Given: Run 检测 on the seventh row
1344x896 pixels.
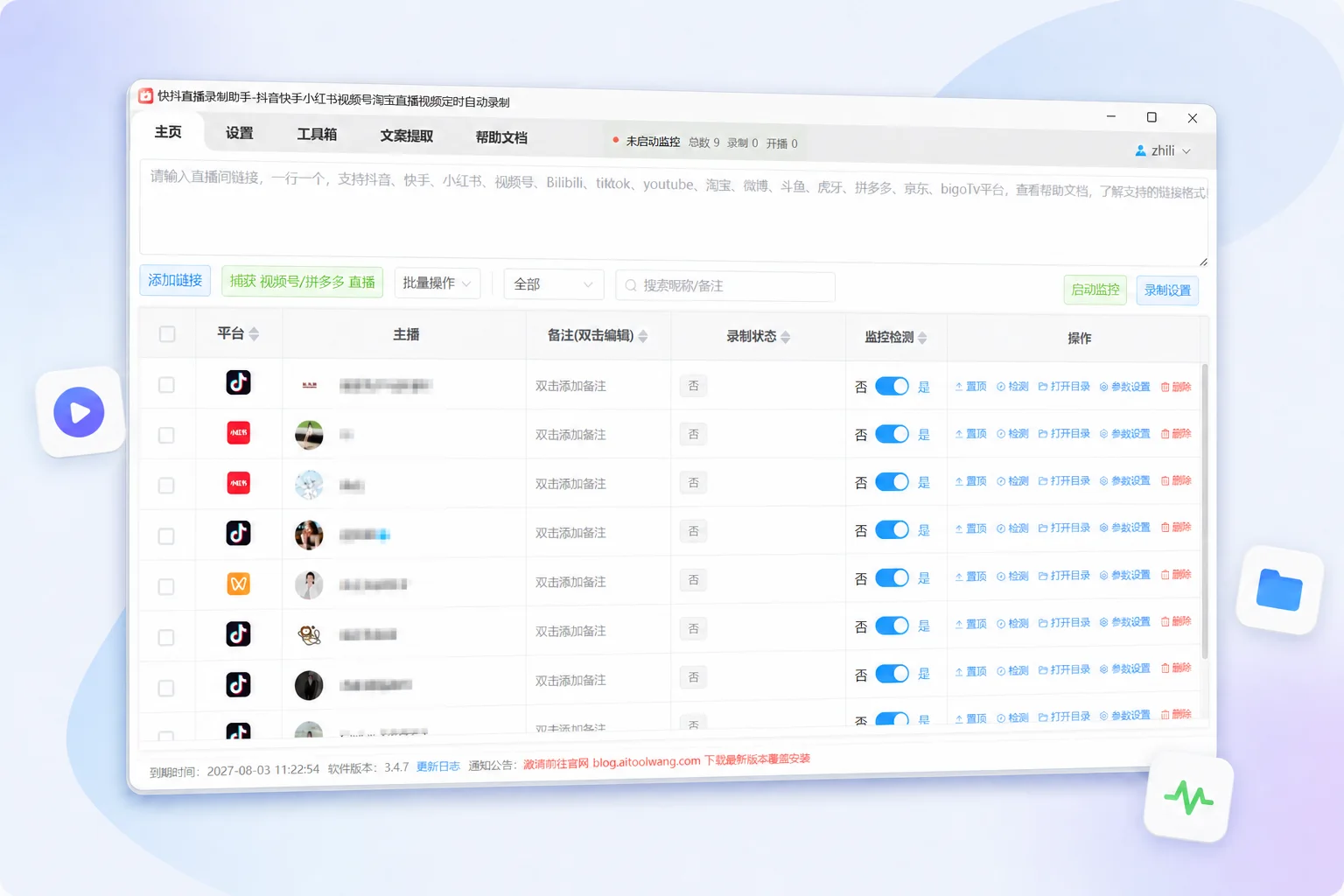Looking at the screenshot, I should pyautogui.click(x=1012, y=671).
